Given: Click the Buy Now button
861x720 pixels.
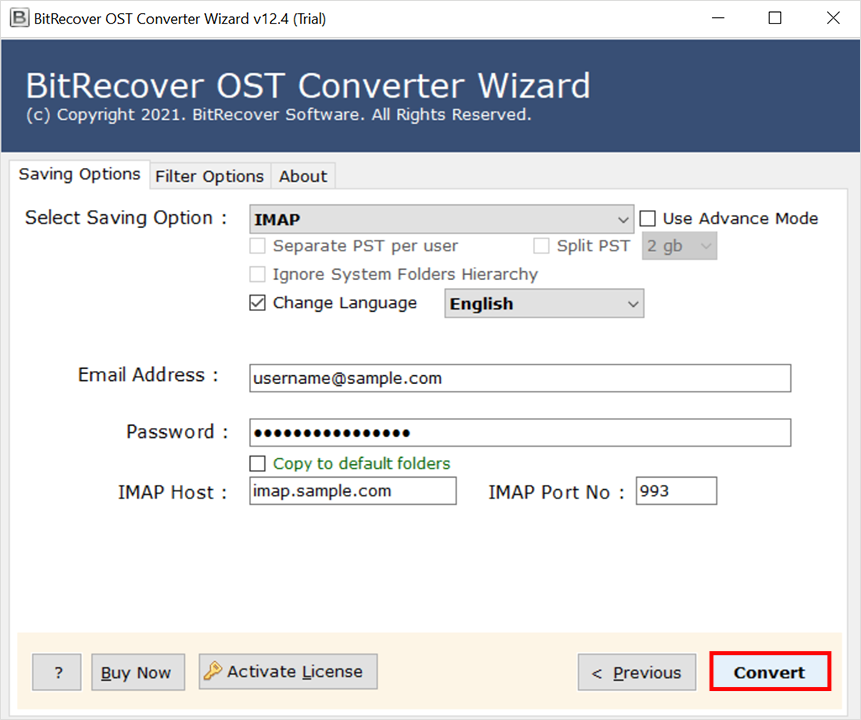Looking at the screenshot, I should point(138,672).
